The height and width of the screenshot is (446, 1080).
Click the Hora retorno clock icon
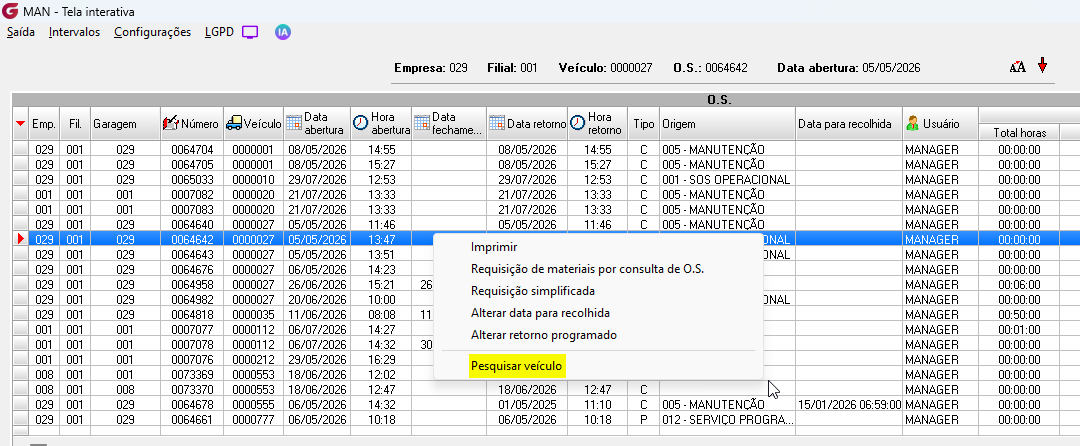point(577,123)
